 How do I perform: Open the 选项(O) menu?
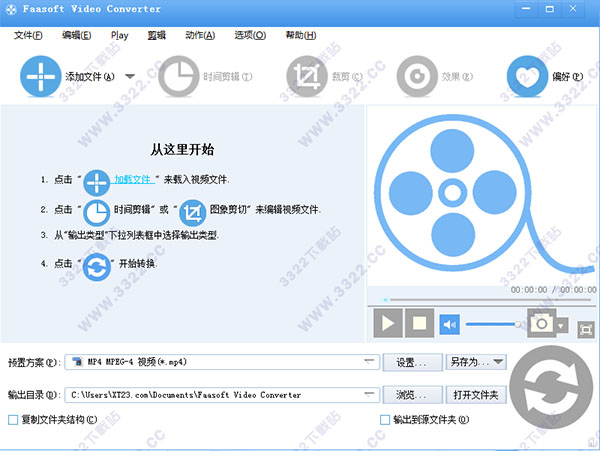250,36
